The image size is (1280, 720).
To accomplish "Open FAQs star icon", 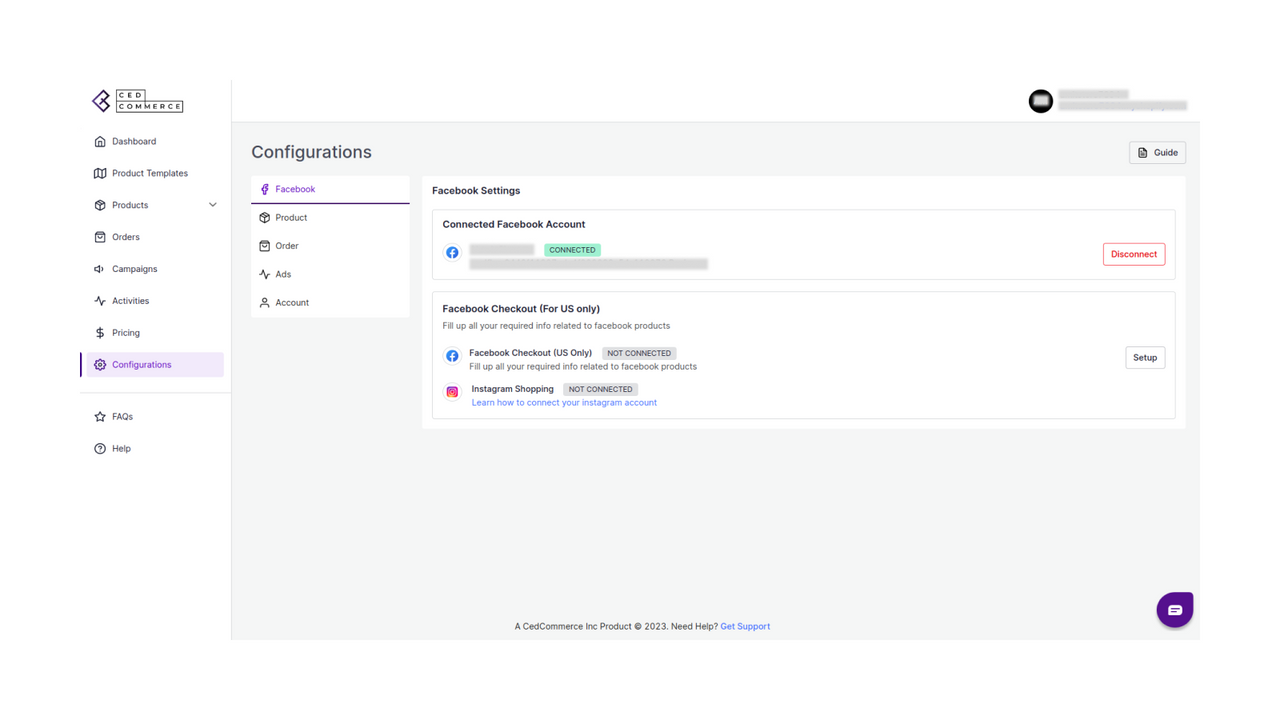I will [100, 417].
